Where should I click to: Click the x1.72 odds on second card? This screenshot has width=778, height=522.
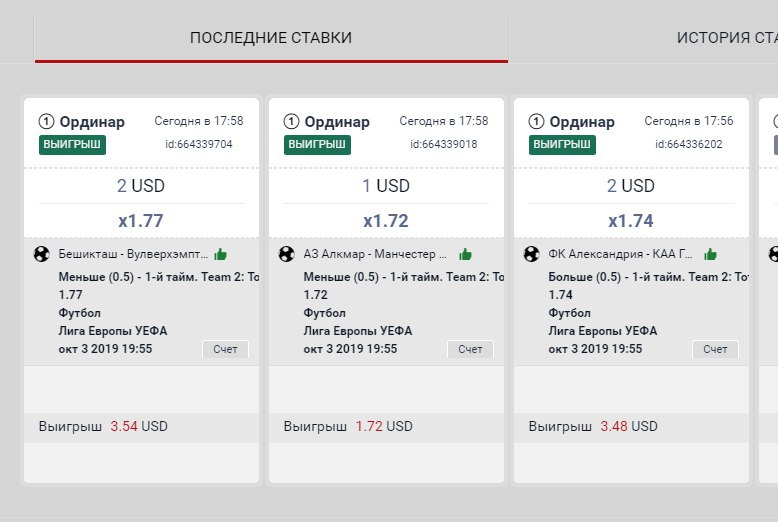tap(386, 221)
